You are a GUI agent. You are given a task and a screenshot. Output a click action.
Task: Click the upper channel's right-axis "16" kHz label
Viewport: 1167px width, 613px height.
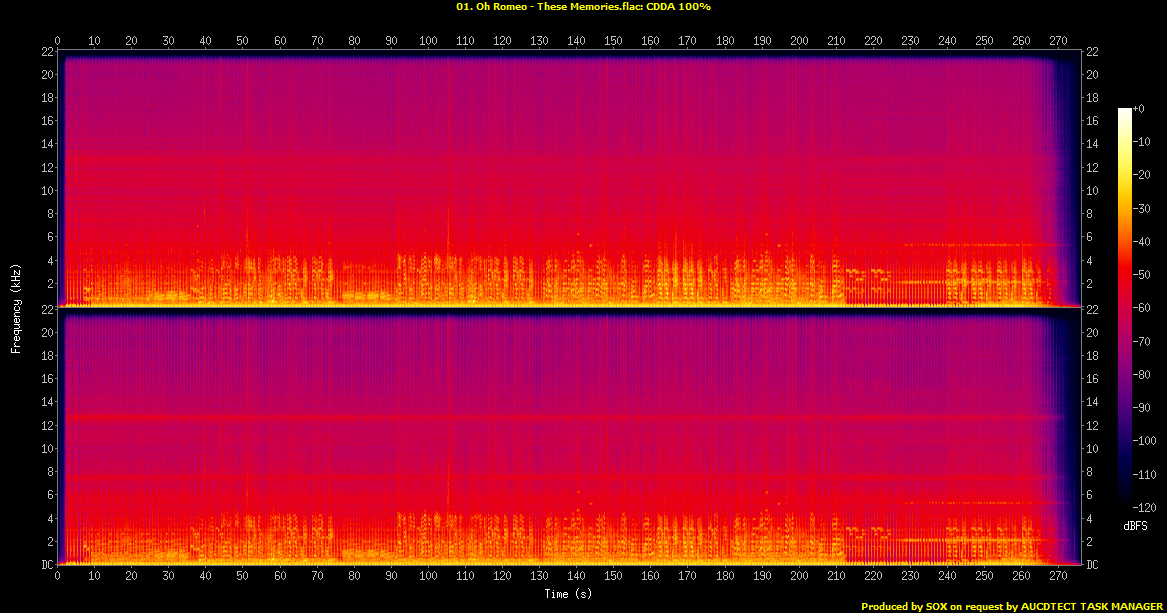[x=1092, y=121]
